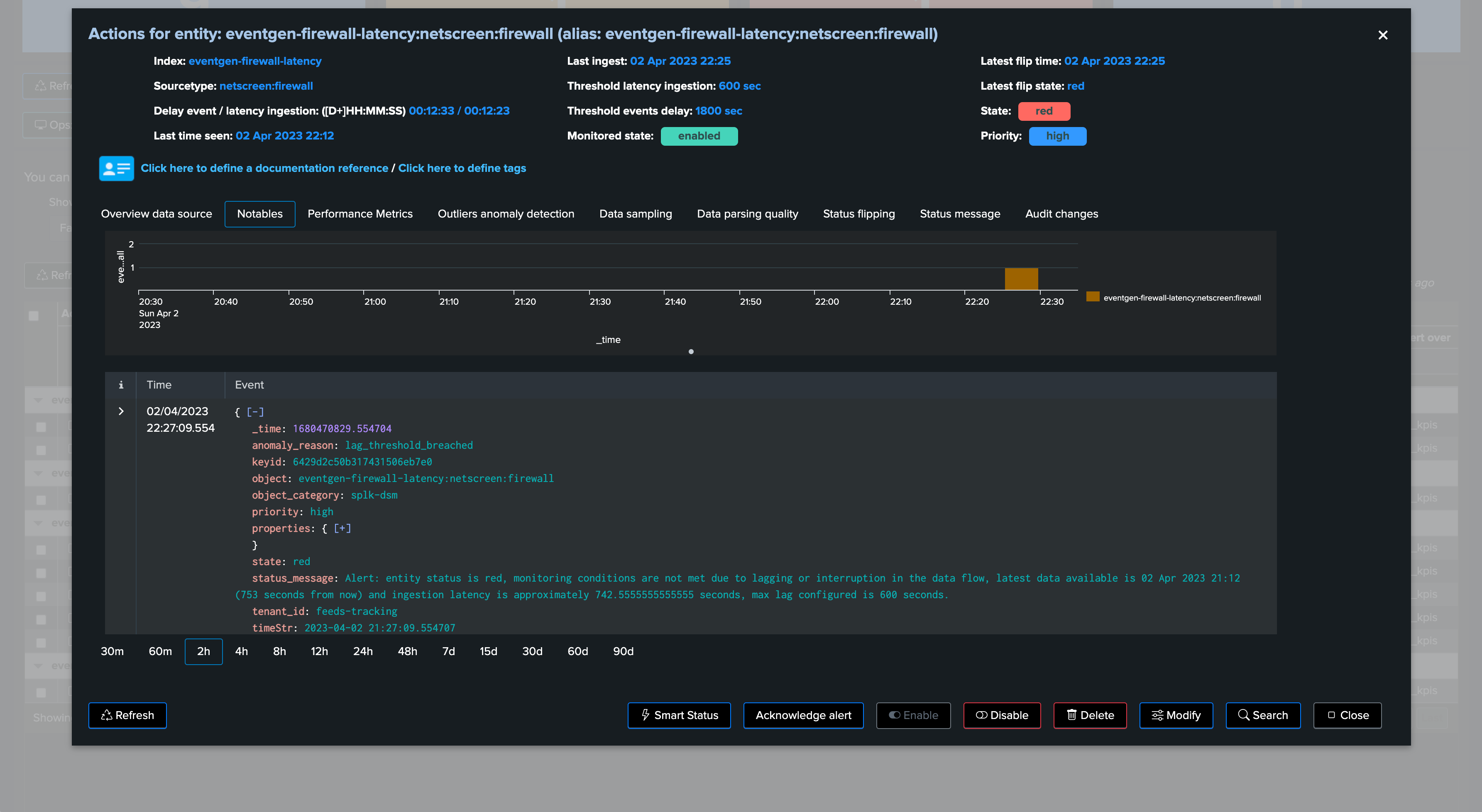Screen dimensions: 1482x812
Task: Click the Delete trash can button
Action: tap(1090, 715)
